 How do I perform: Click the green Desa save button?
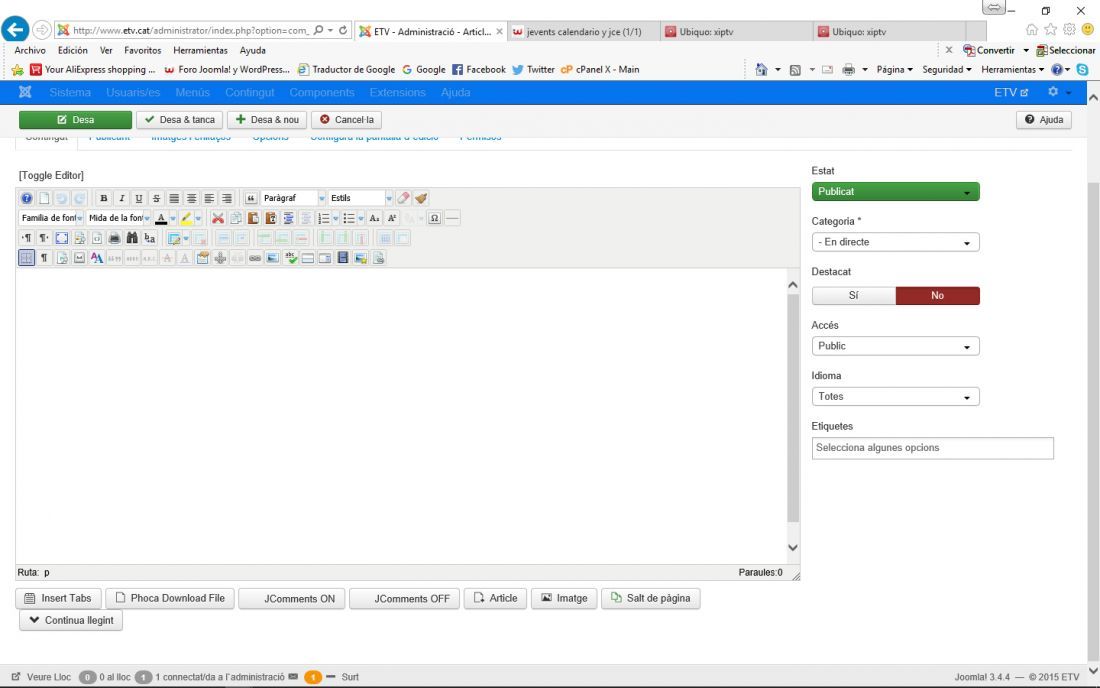[x=75, y=120]
